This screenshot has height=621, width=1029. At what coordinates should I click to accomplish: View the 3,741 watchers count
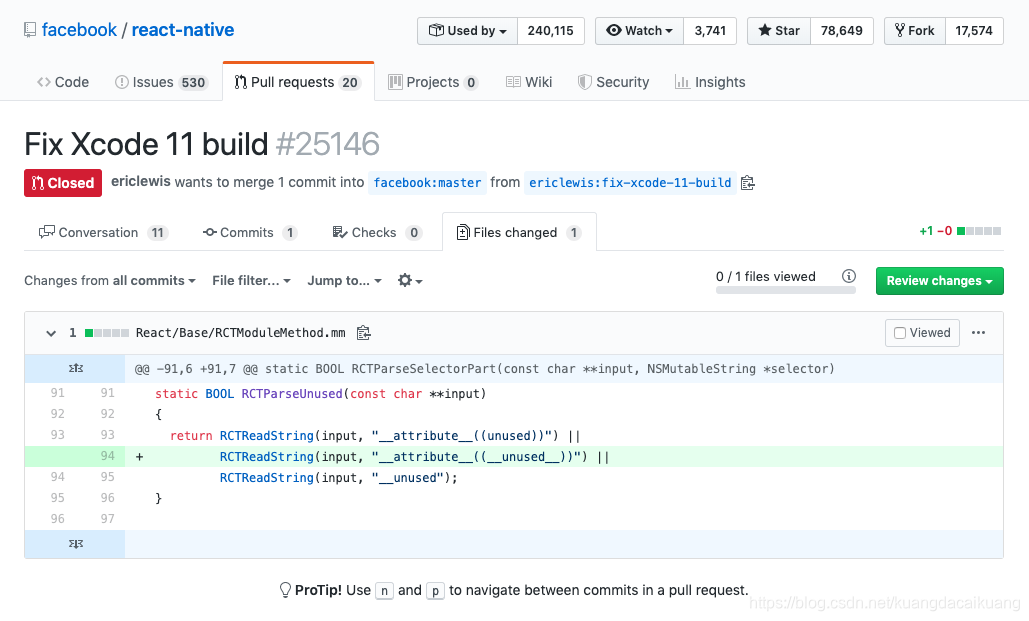(x=710, y=31)
